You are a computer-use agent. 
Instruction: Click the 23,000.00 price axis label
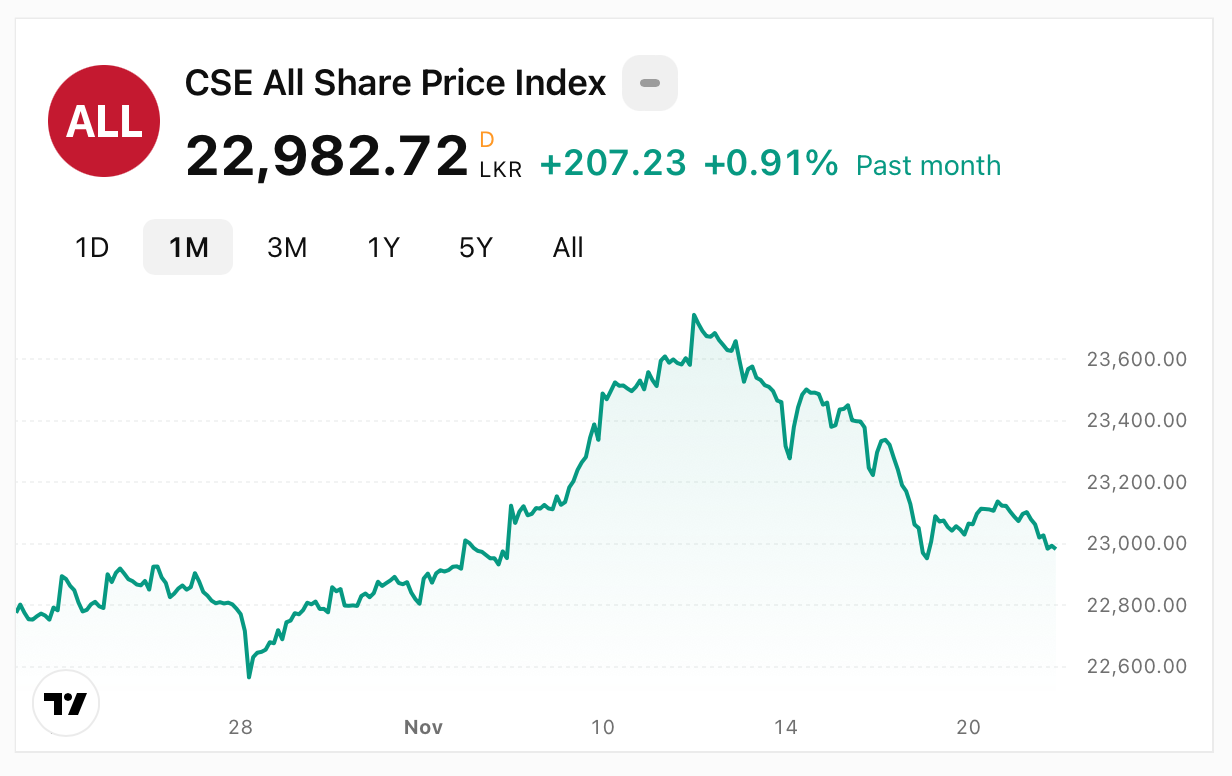1136,544
